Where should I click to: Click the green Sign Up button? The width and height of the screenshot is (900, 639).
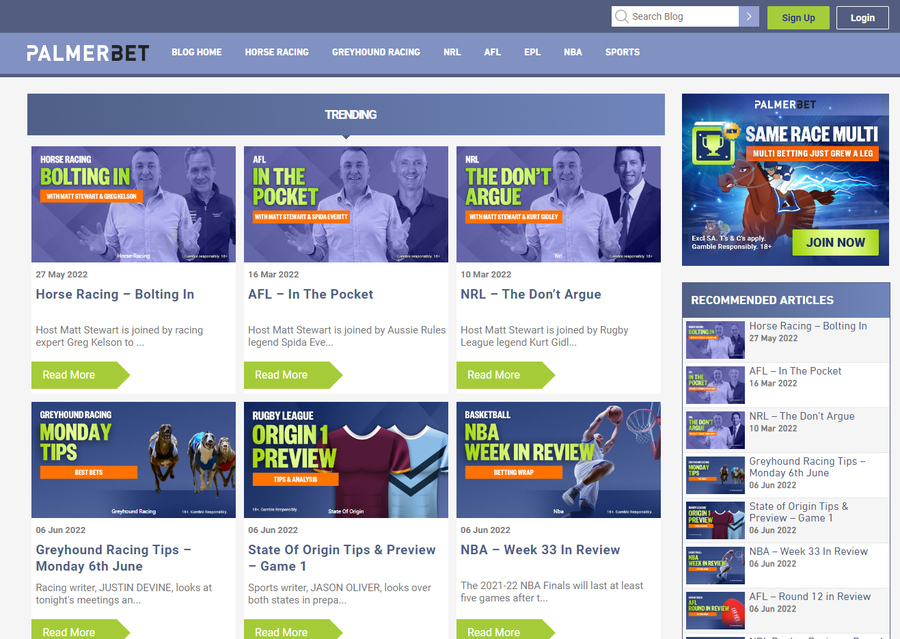coord(798,18)
